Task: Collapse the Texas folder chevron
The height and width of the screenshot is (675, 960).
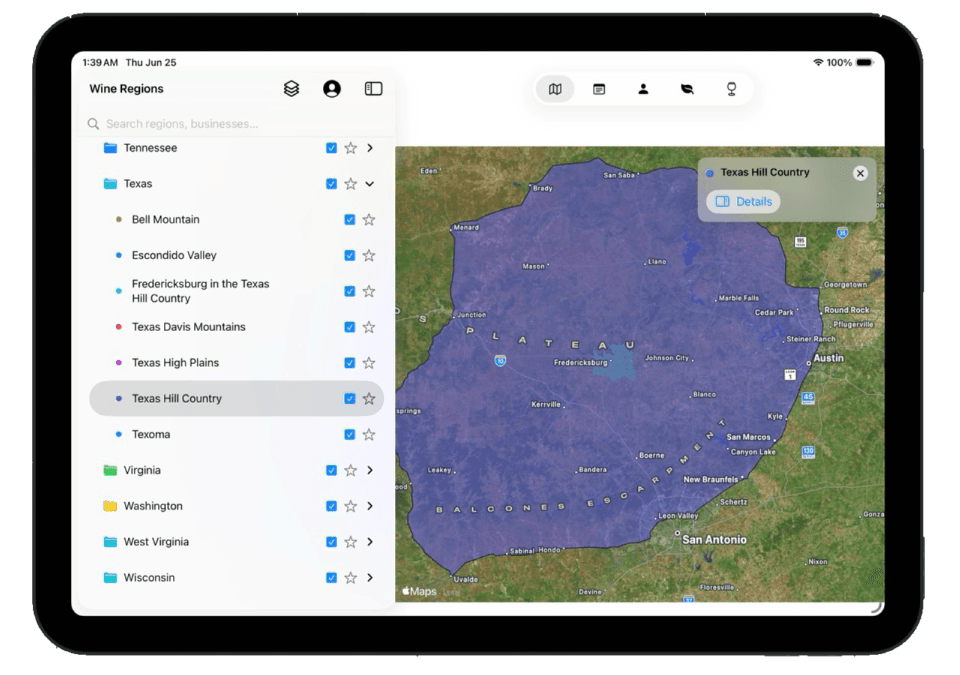Action: pyautogui.click(x=370, y=184)
